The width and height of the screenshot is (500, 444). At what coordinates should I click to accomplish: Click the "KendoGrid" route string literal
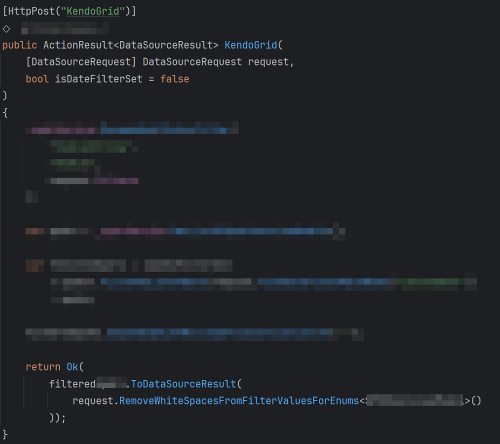coord(93,11)
